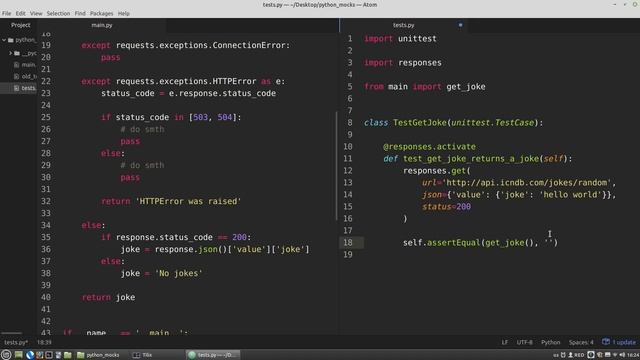This screenshot has height=360, width=640.
Task: Click line number 1 in tests.py gutter
Action: pyautogui.click(x=350, y=39)
